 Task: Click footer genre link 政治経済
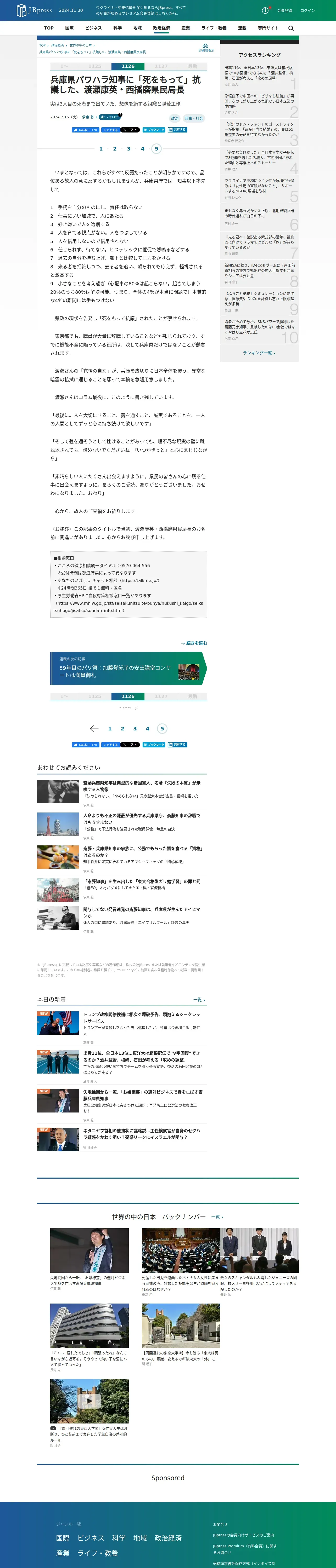(x=168, y=1538)
